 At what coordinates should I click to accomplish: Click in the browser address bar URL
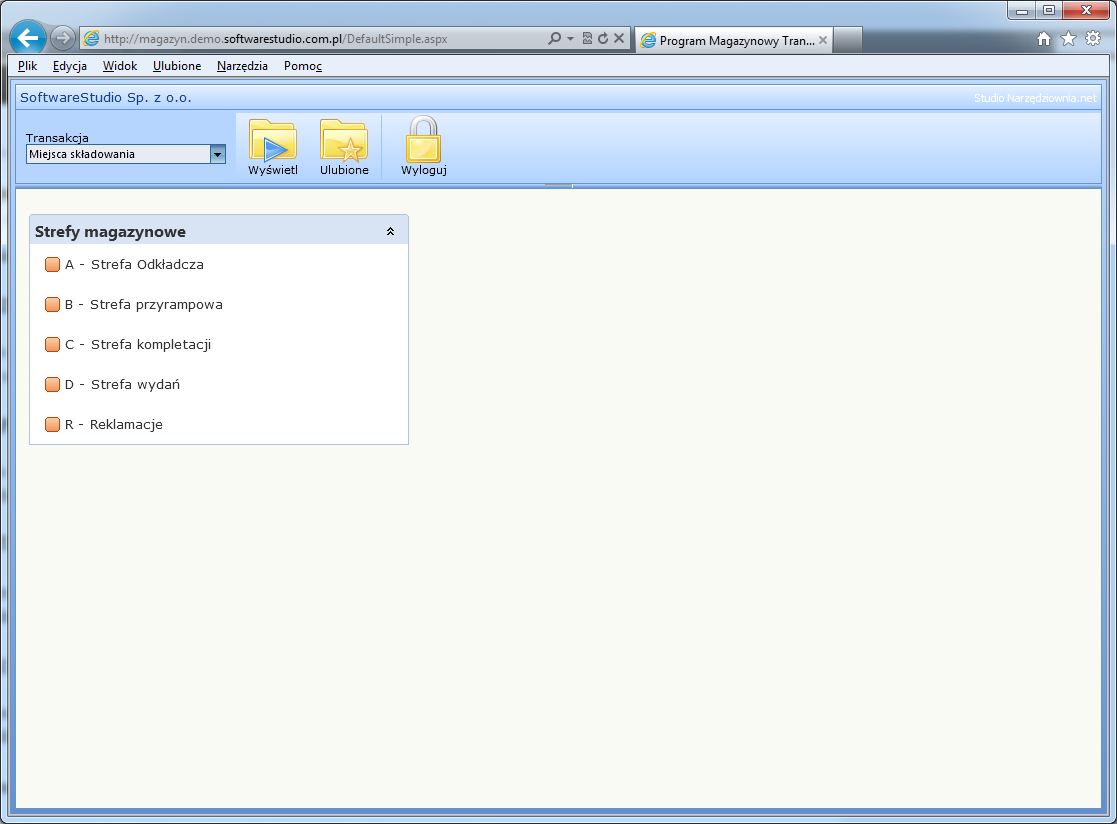coord(300,39)
